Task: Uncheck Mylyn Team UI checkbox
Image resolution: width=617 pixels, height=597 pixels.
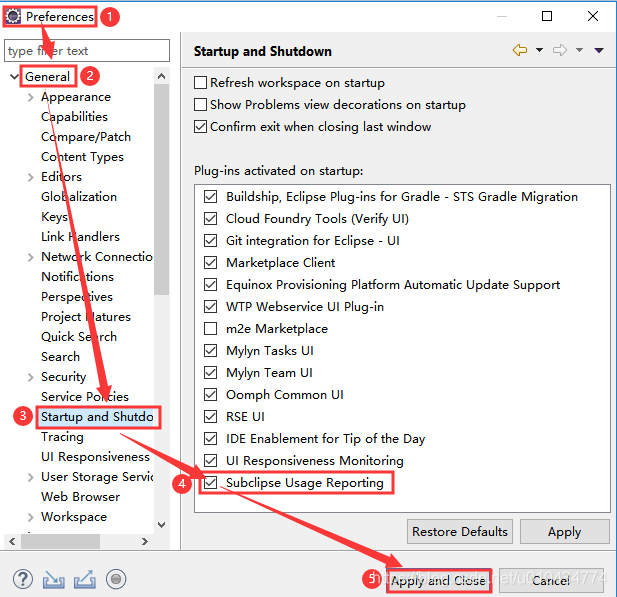Action: point(211,373)
